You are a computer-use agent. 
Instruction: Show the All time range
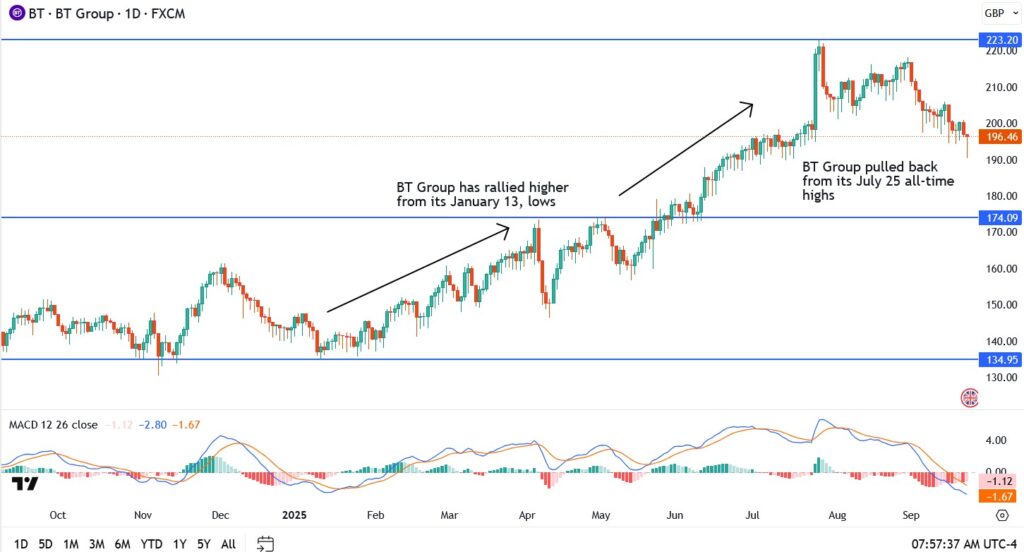228,544
